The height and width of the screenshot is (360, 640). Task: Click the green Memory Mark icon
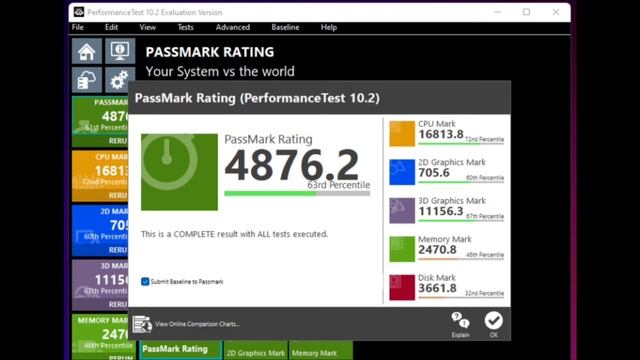402,249
